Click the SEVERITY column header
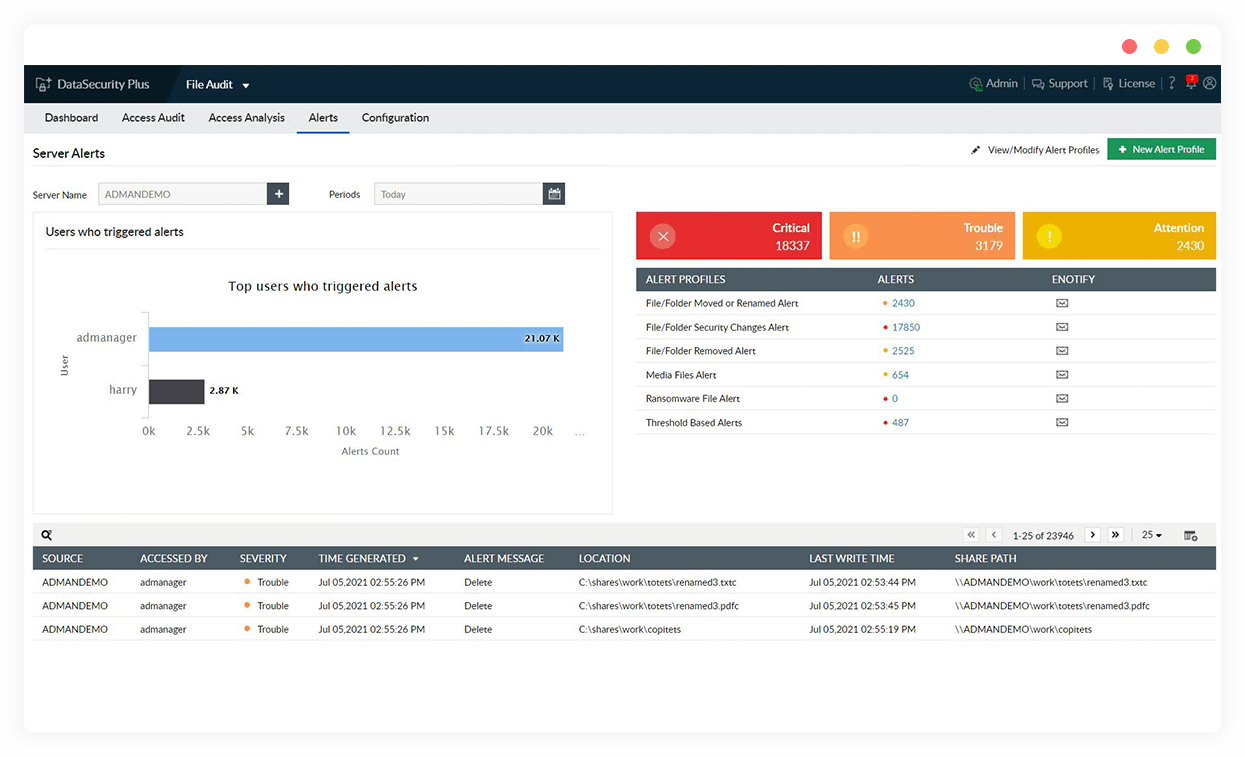 coord(263,559)
